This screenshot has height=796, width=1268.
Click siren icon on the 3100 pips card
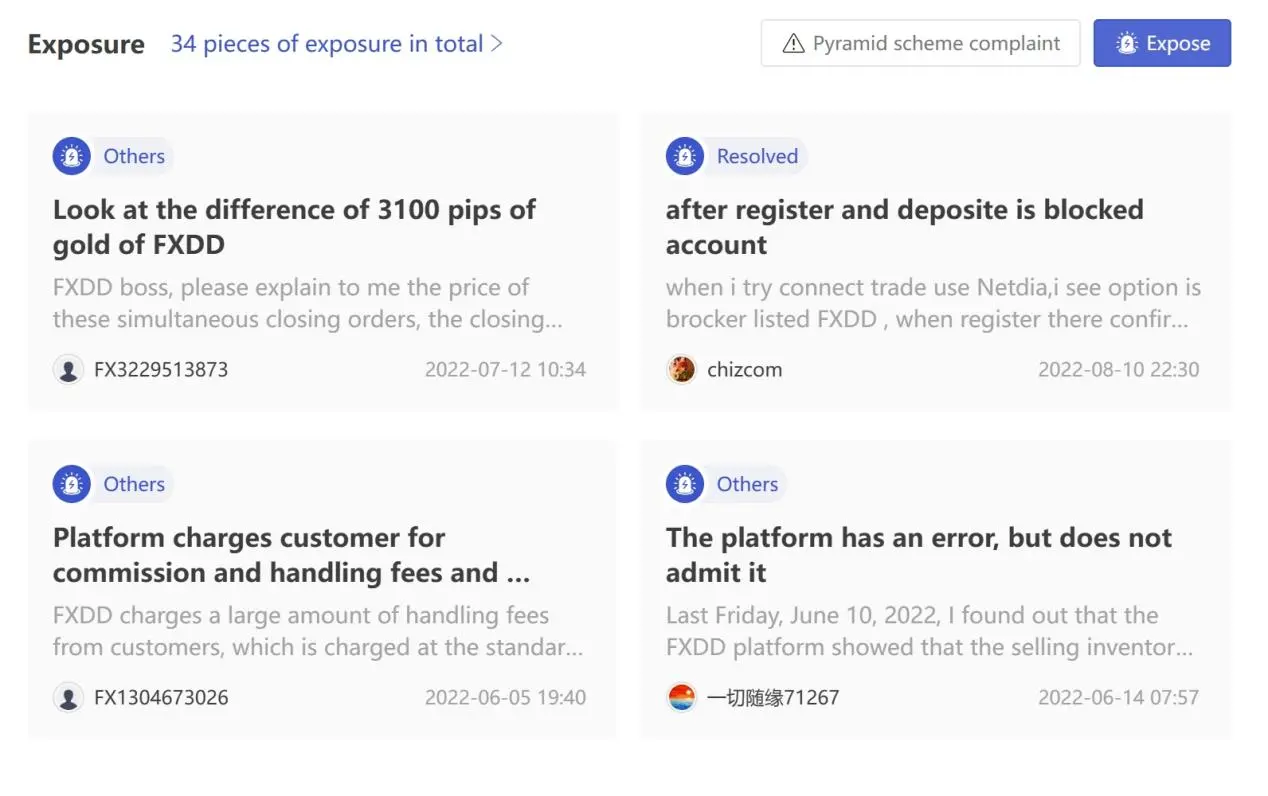71,156
